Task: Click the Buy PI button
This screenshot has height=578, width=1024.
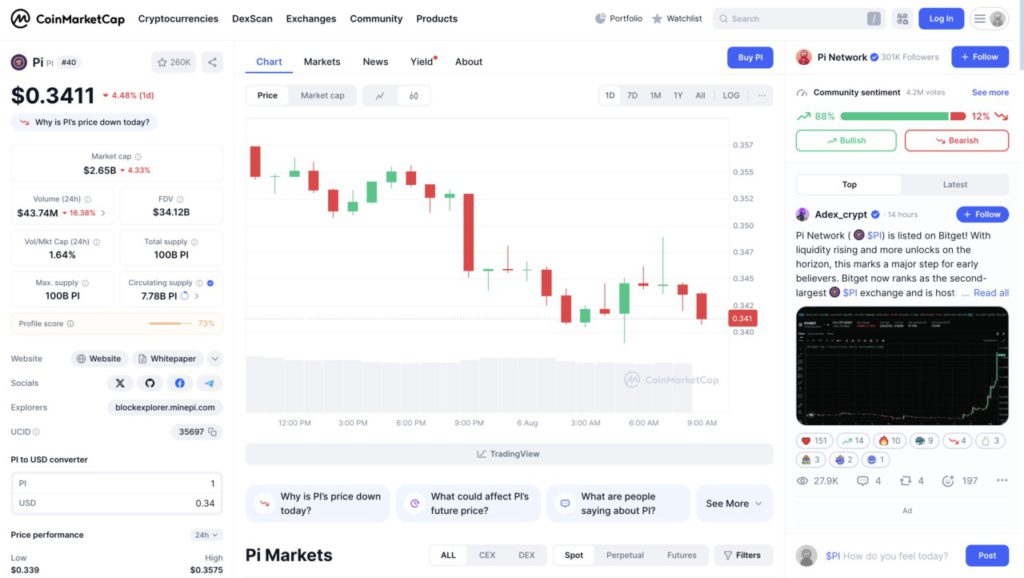Action: (750, 57)
